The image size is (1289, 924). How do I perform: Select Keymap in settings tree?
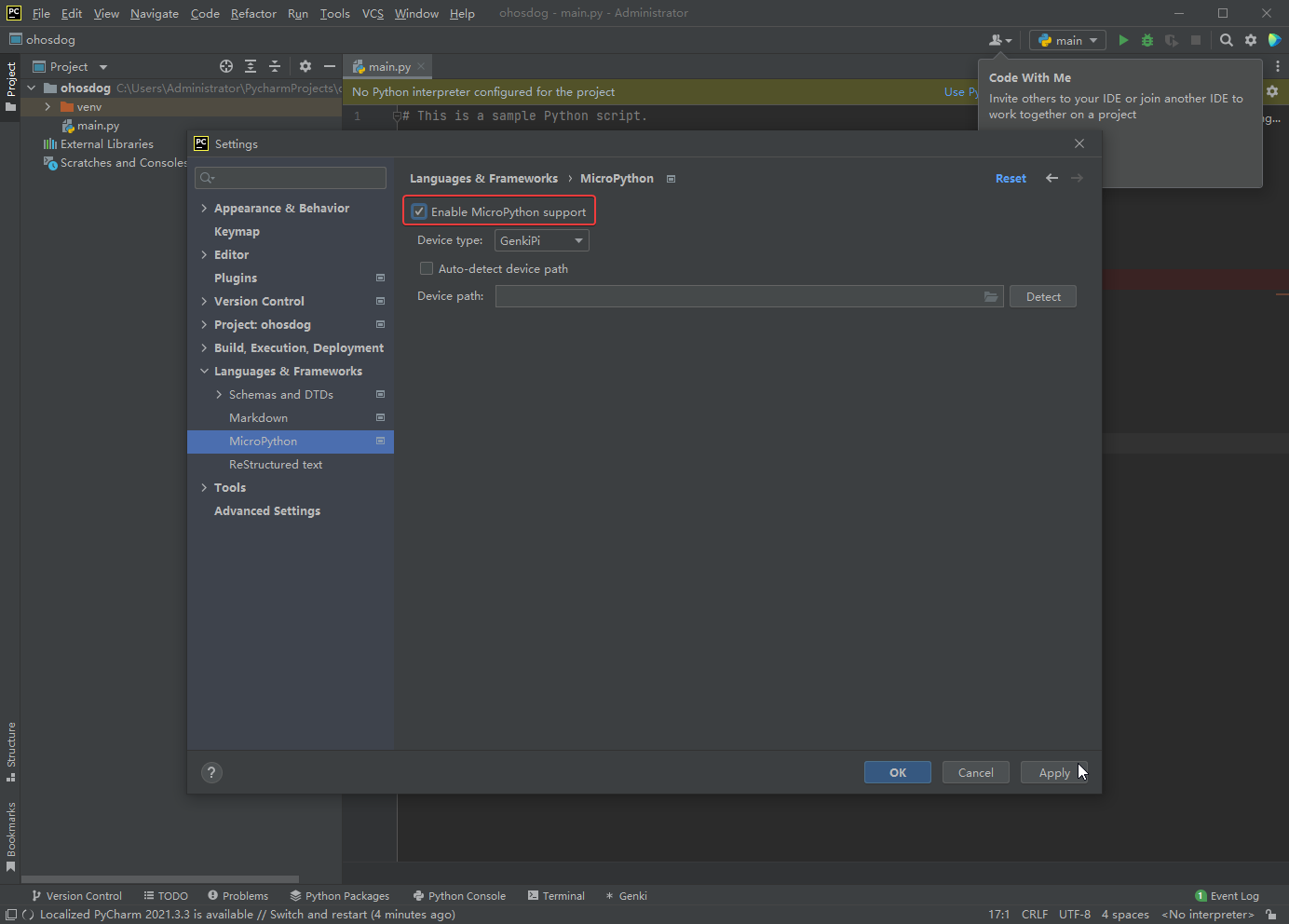[291, 232]
